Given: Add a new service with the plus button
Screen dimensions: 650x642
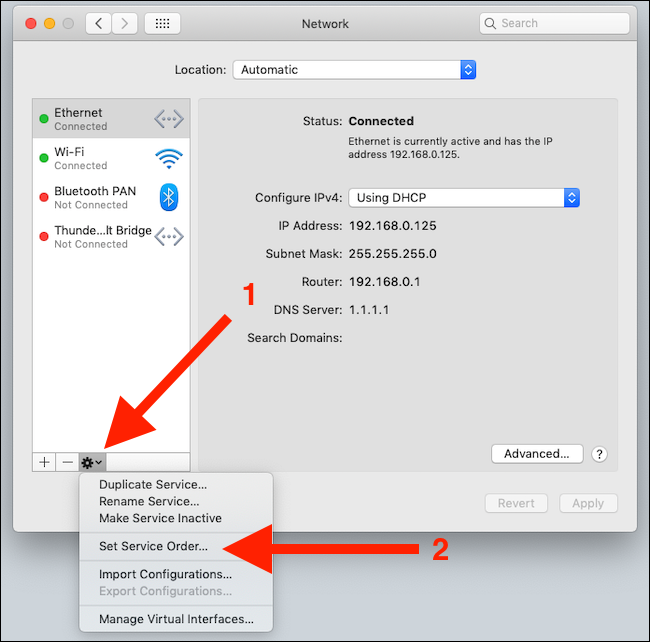Looking at the screenshot, I should point(44,462).
